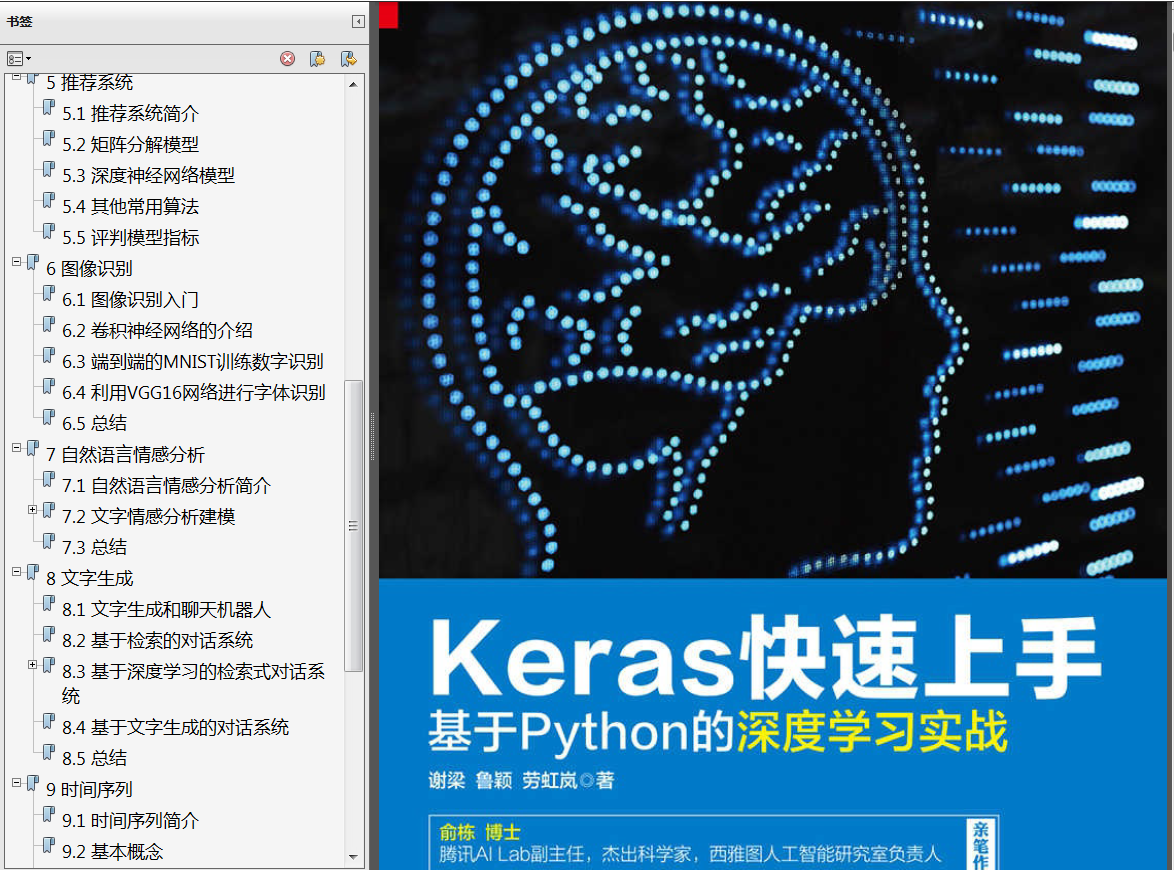This screenshot has height=870, width=1174.
Task: Go to 7.1 自然语言情感分析简介
Action: (x=166, y=486)
